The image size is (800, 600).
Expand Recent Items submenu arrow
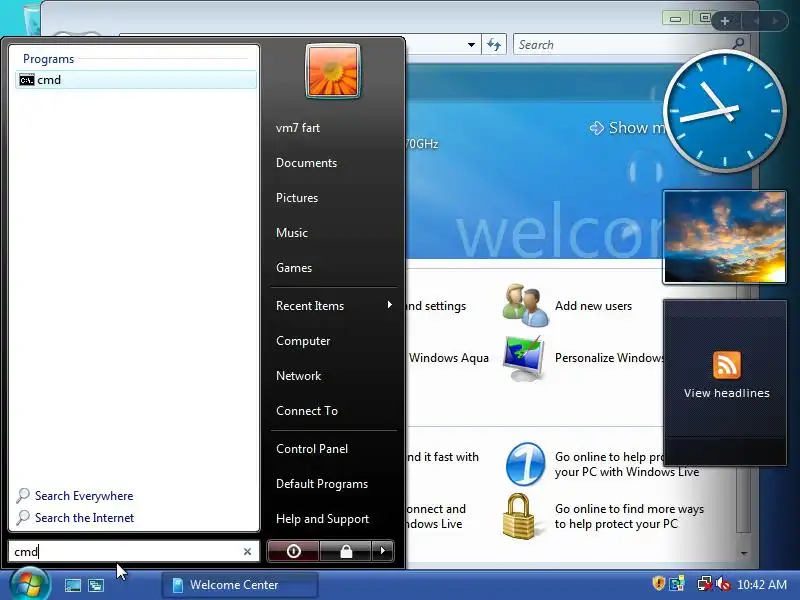389,305
